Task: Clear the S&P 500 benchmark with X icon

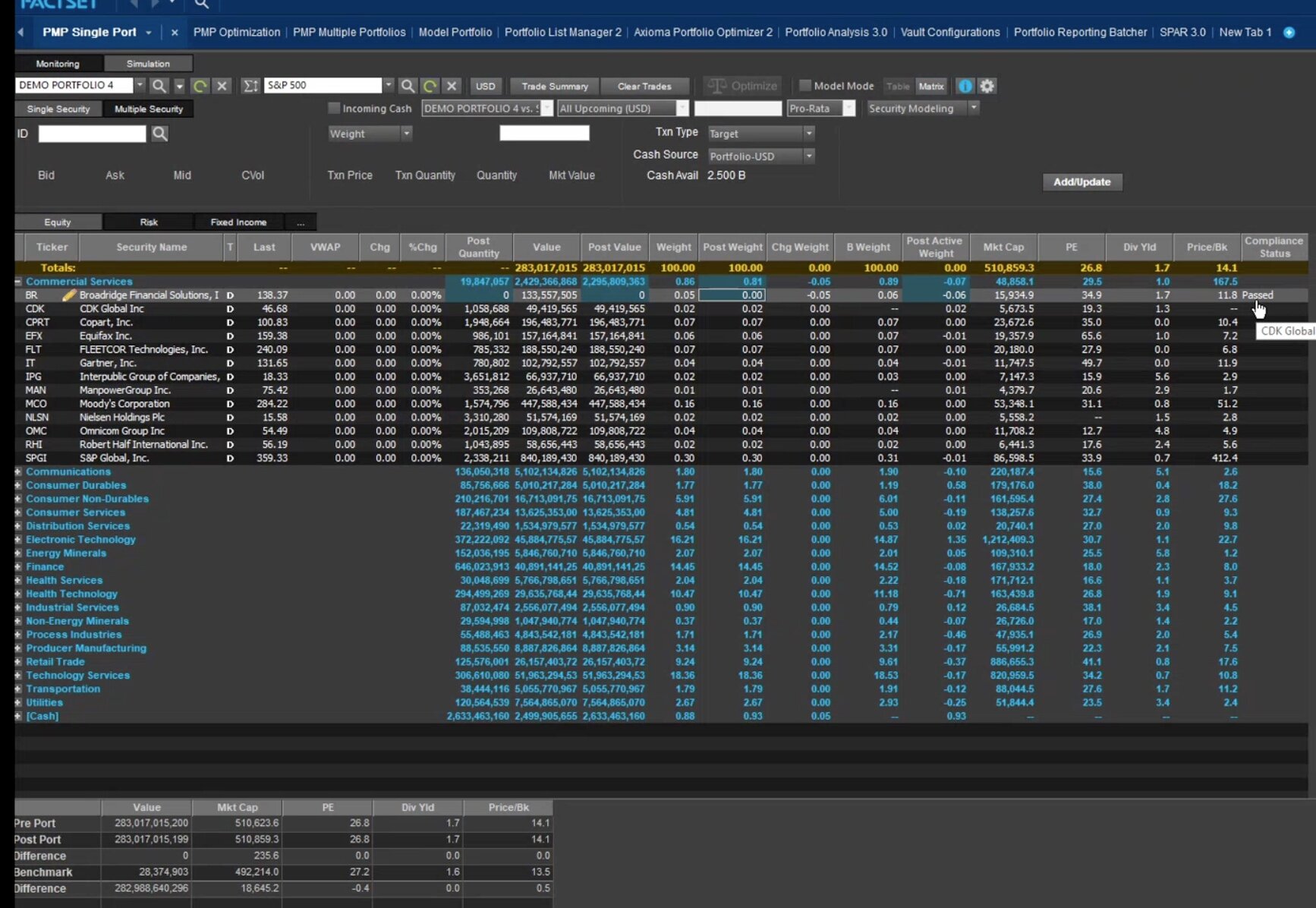Action: pyautogui.click(x=452, y=86)
